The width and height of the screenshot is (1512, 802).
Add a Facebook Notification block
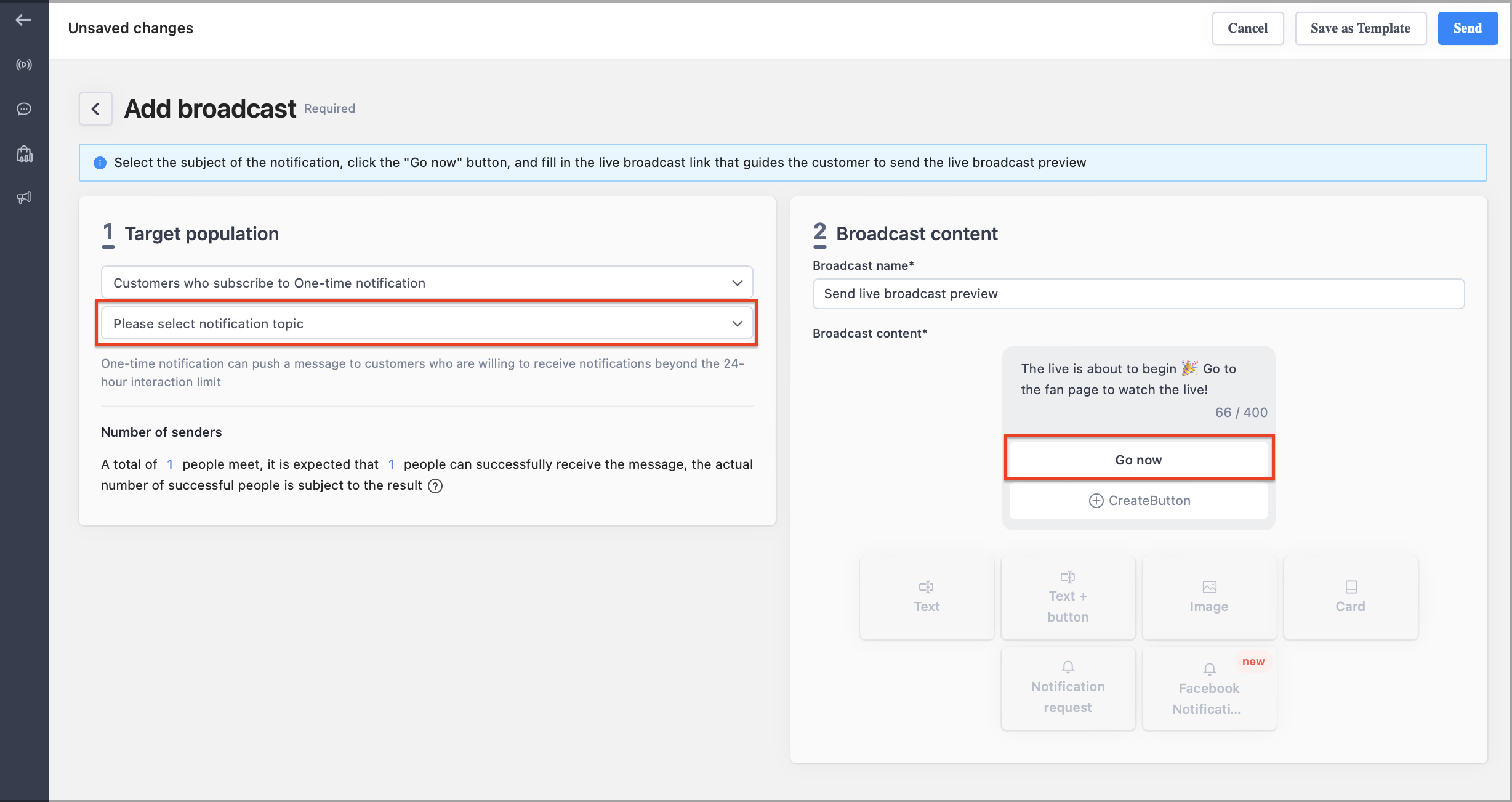[1210, 688]
